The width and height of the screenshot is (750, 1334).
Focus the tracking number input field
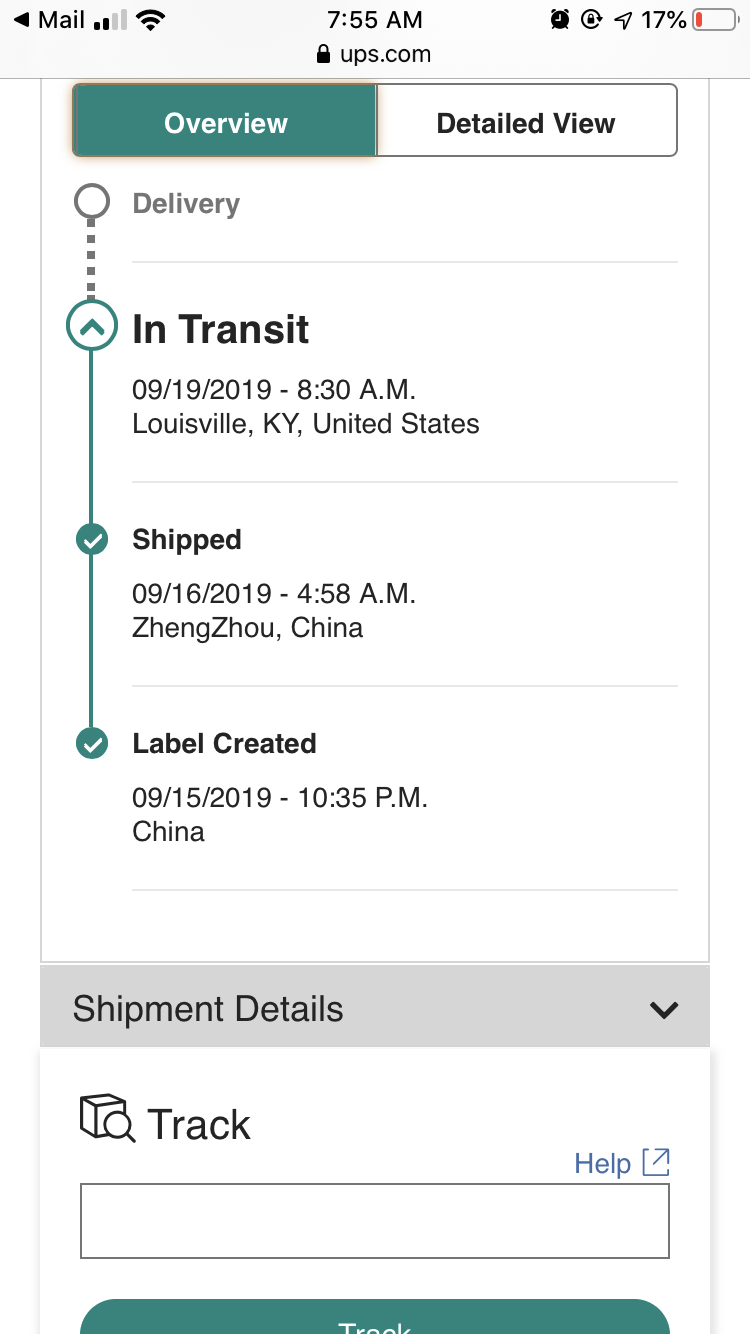[x=375, y=1221]
